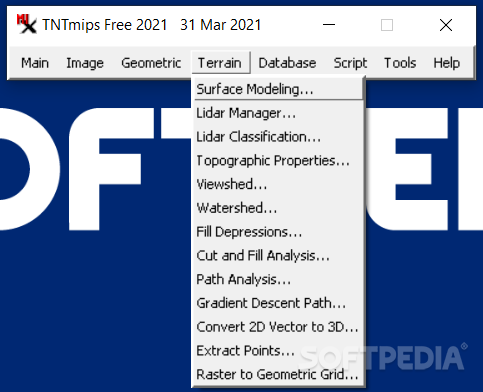483x392 pixels.
Task: Open the Help menu
Action: [x=446, y=63]
